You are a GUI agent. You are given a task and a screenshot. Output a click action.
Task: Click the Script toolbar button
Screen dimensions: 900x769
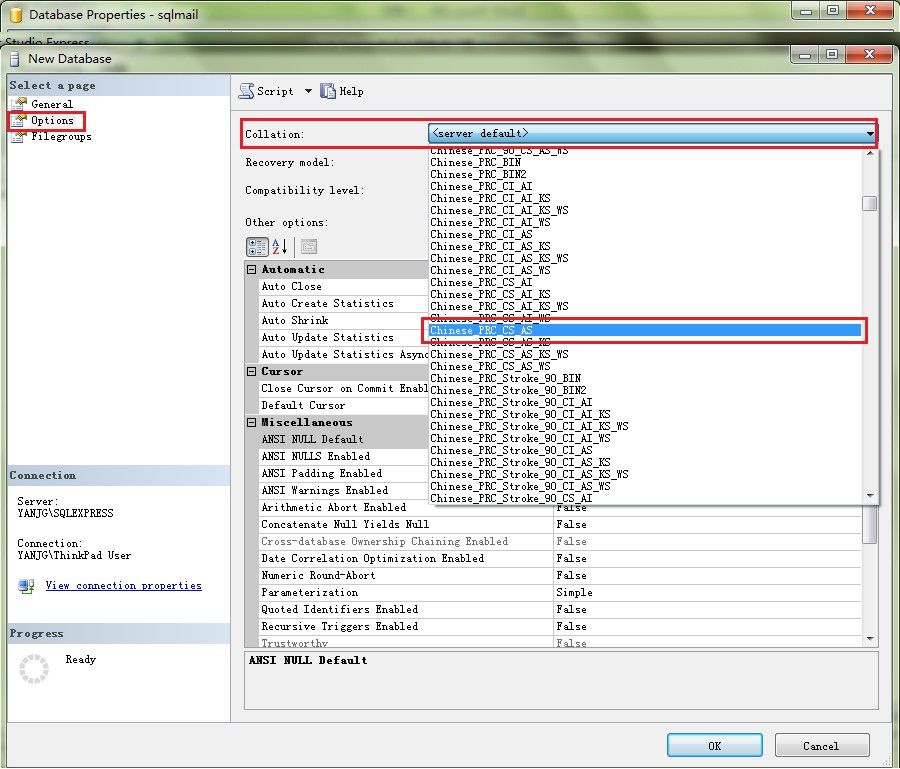[266, 91]
